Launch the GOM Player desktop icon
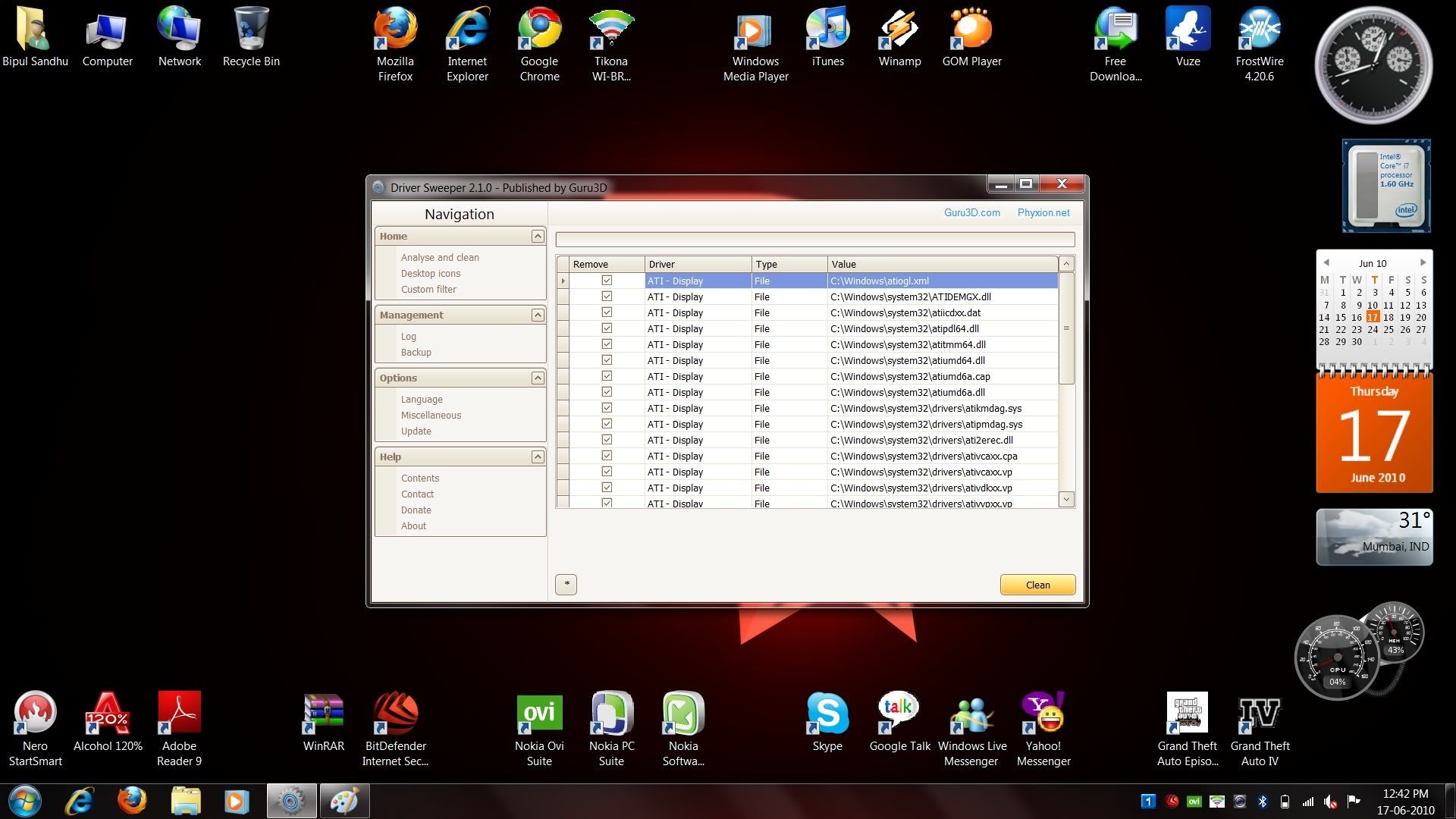The width and height of the screenshot is (1456, 819). coord(971,38)
